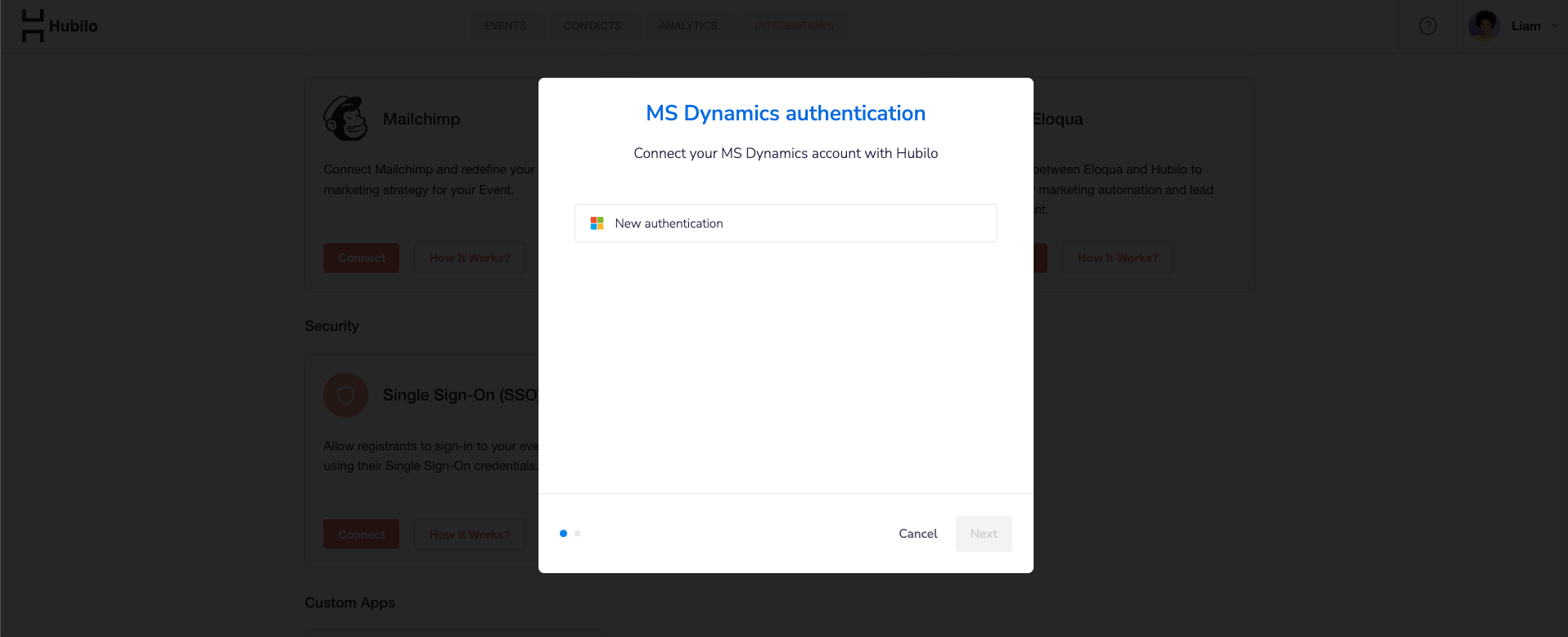The width and height of the screenshot is (1568, 637).
Task: Open the Integrations tab
Action: (794, 26)
